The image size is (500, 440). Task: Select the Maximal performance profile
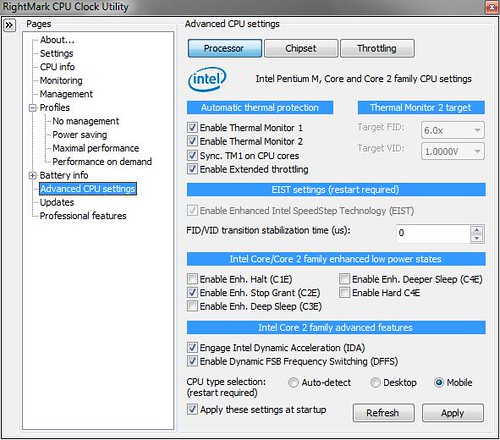pyautogui.click(x=96, y=148)
